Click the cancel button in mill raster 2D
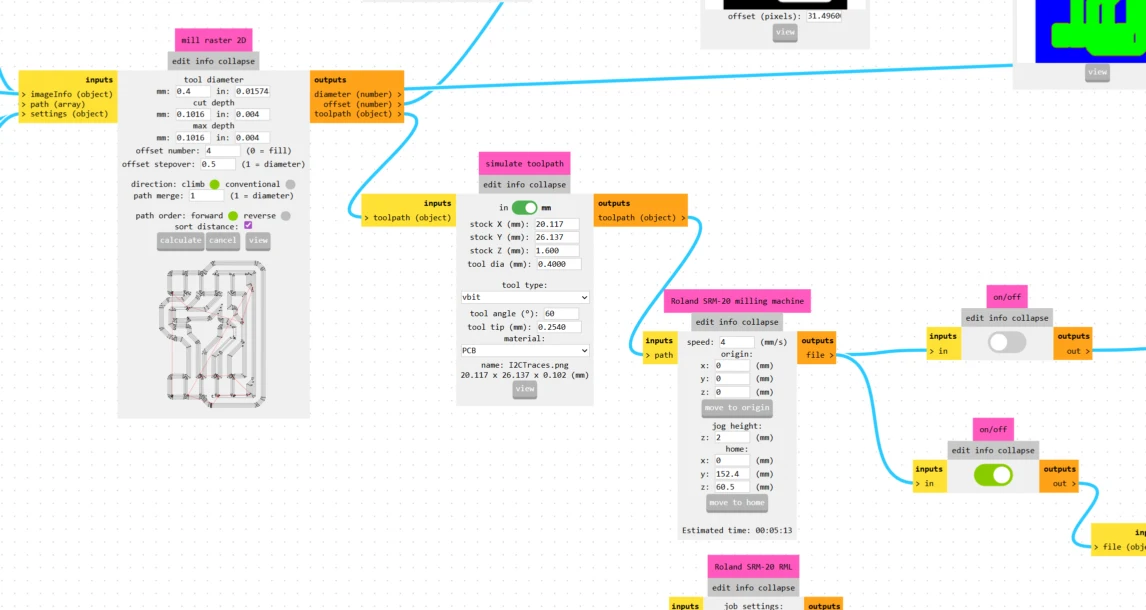The image size is (1146, 610). 223,240
